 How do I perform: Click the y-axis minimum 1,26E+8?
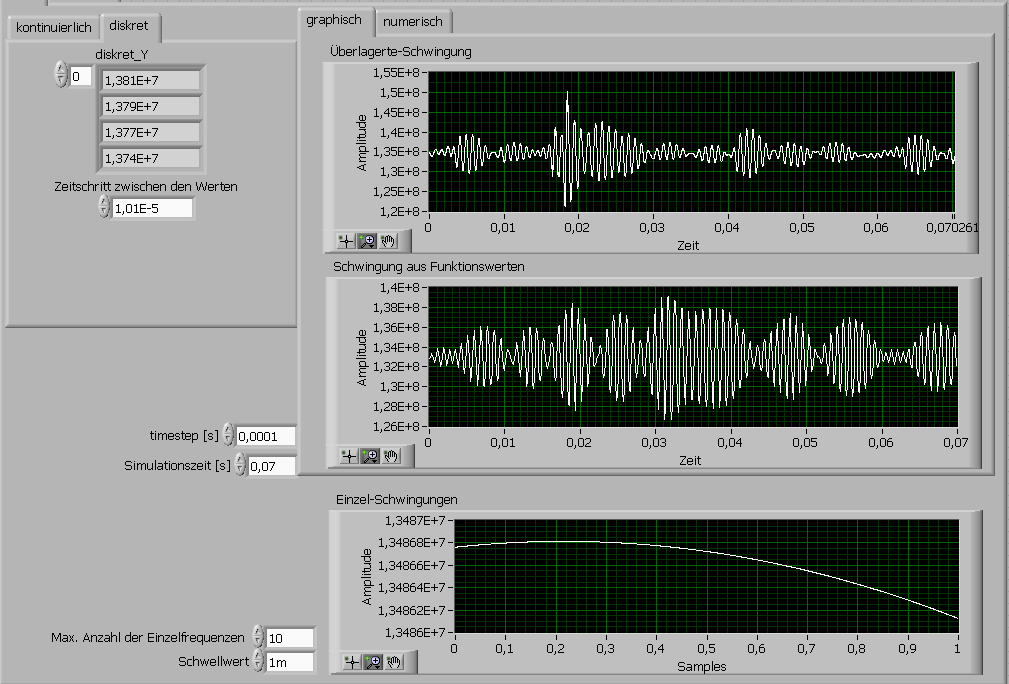pos(396,426)
